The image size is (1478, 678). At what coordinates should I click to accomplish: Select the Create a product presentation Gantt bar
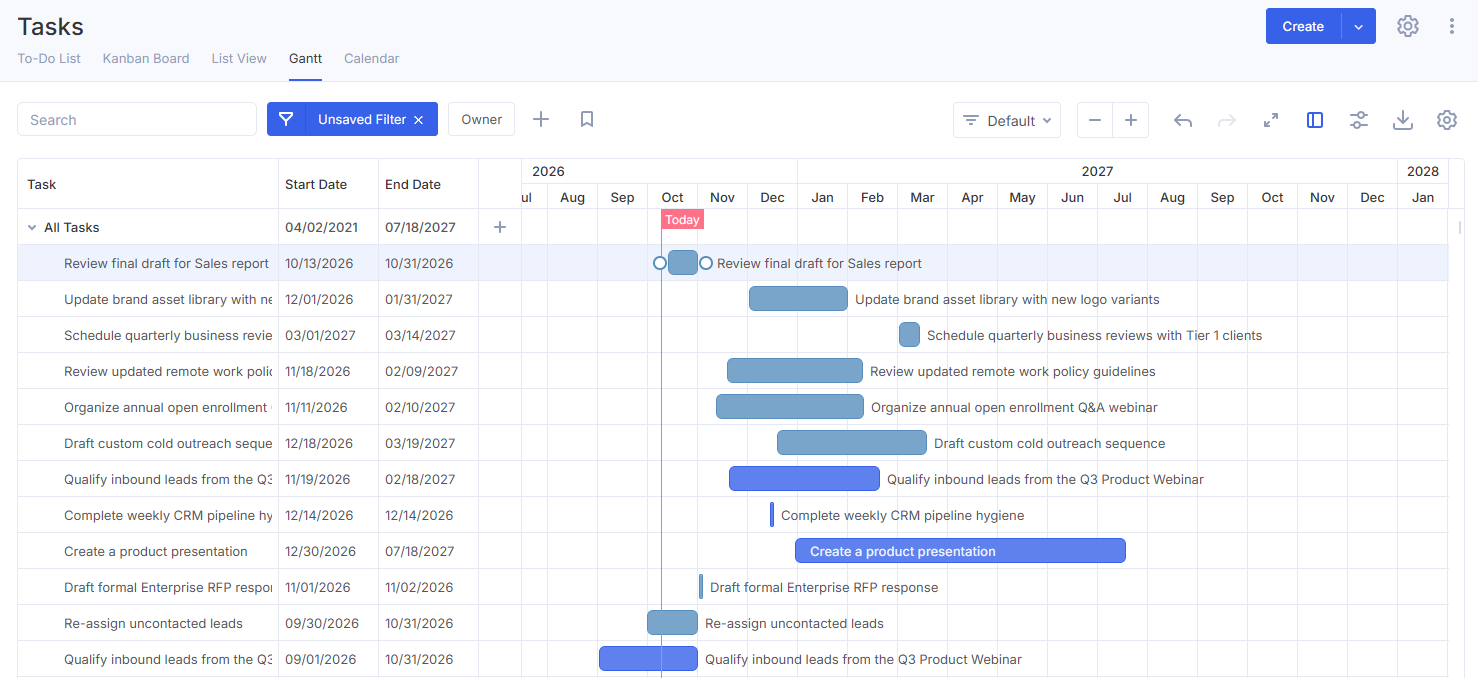coord(960,551)
